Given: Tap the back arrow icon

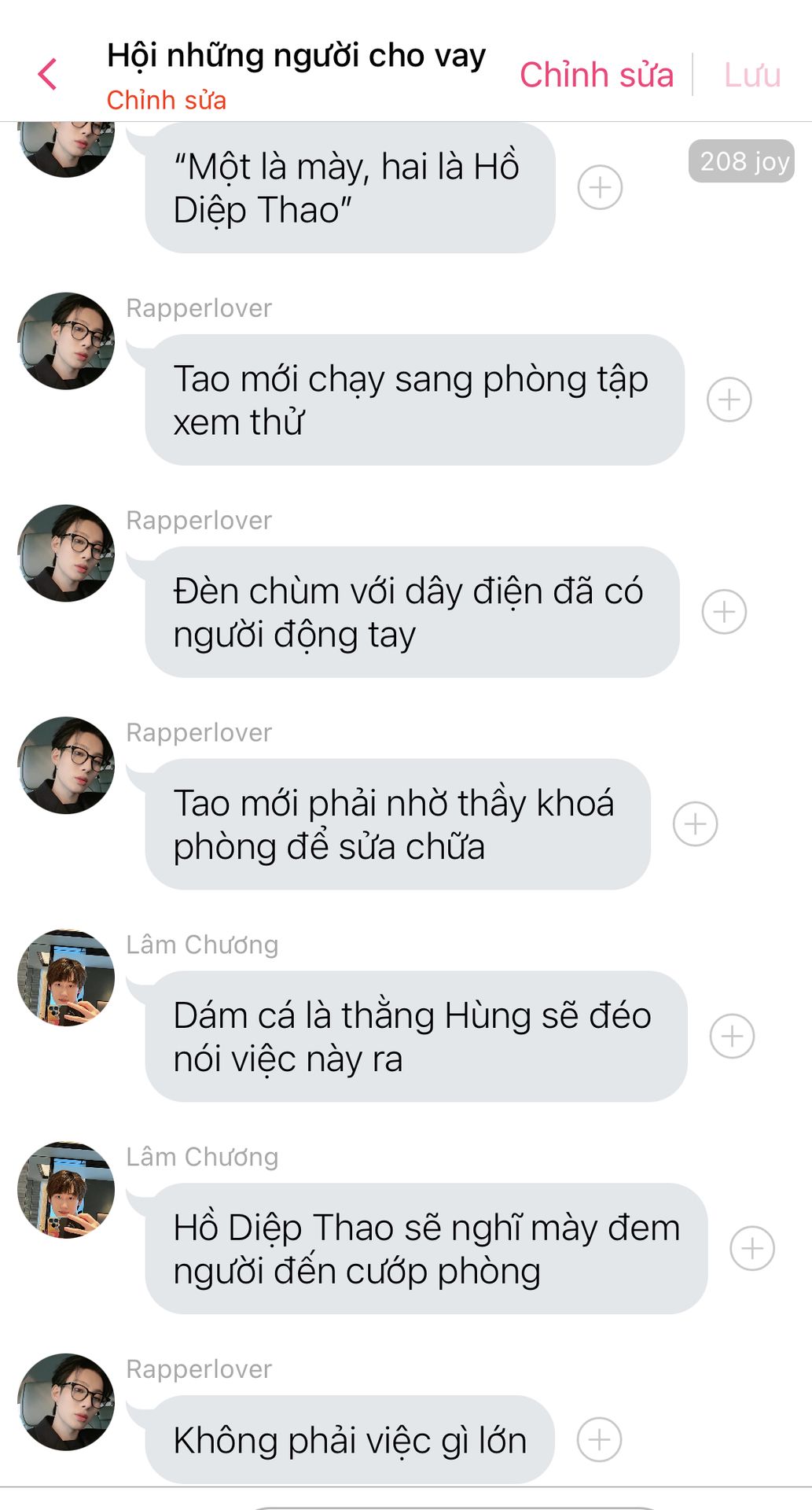Looking at the screenshot, I should click(47, 75).
